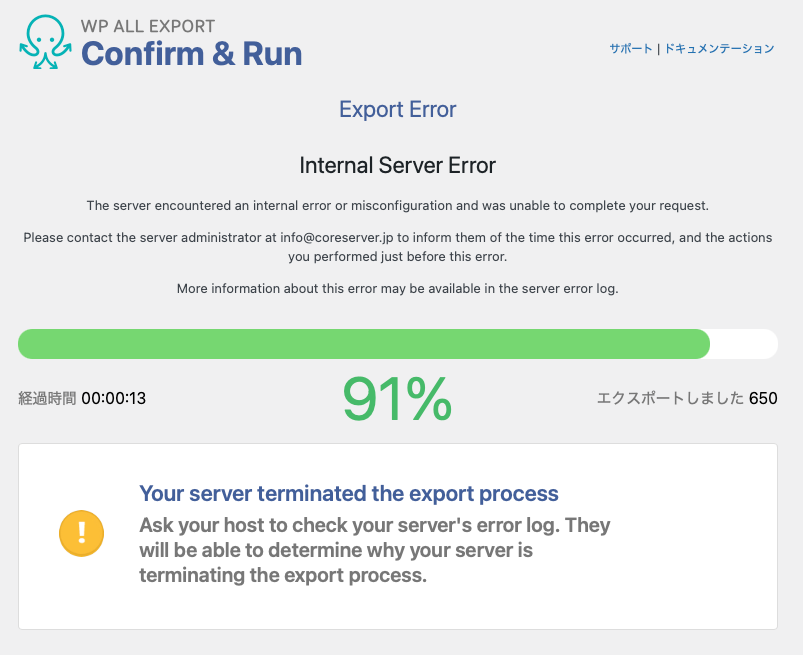The image size is (803, 655).
Task: Click the unfilled white end of progress bar
Action: [744, 343]
